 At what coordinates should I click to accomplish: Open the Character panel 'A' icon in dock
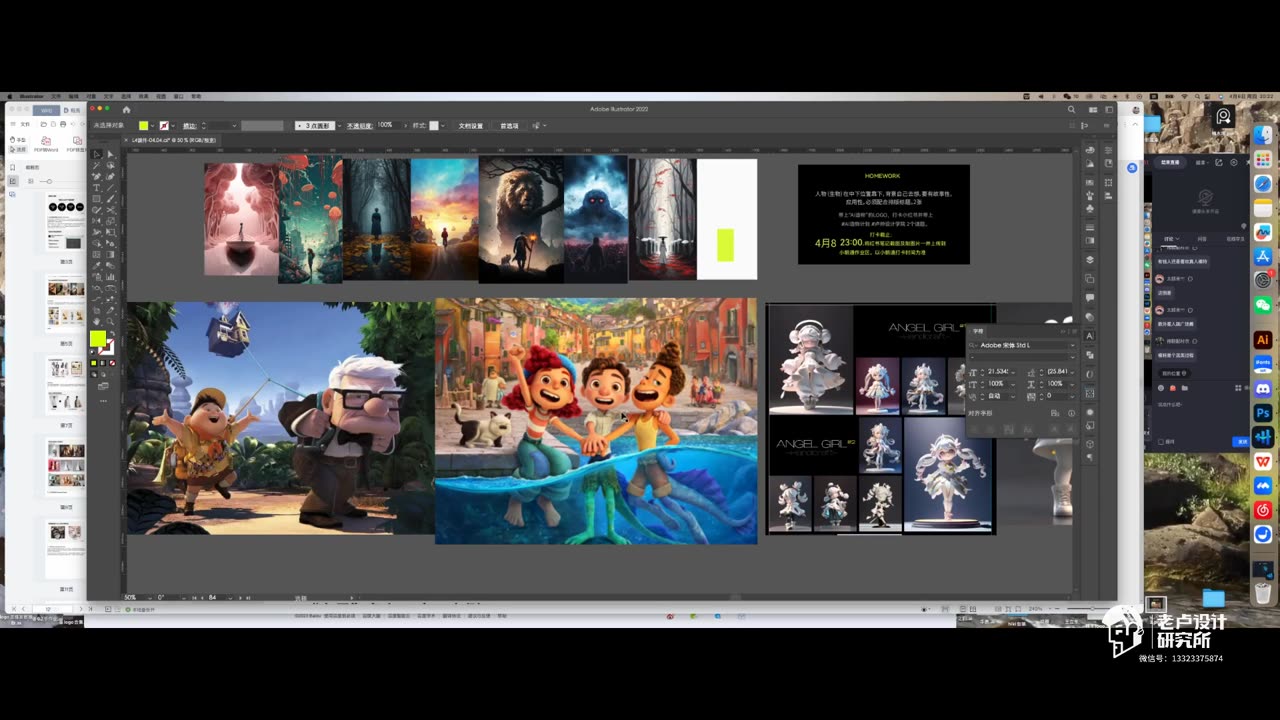(x=1090, y=336)
